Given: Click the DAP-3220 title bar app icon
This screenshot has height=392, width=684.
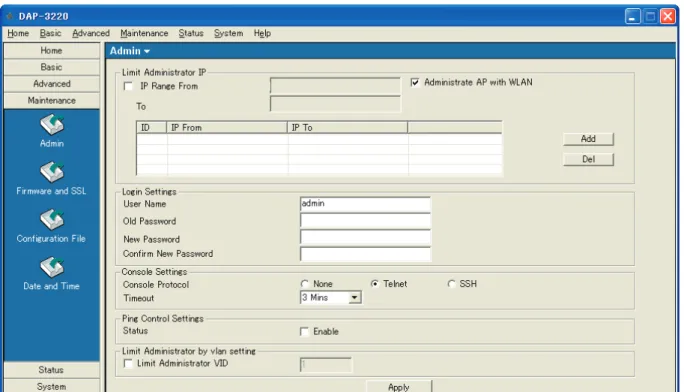Looking at the screenshot, I should (9, 16).
